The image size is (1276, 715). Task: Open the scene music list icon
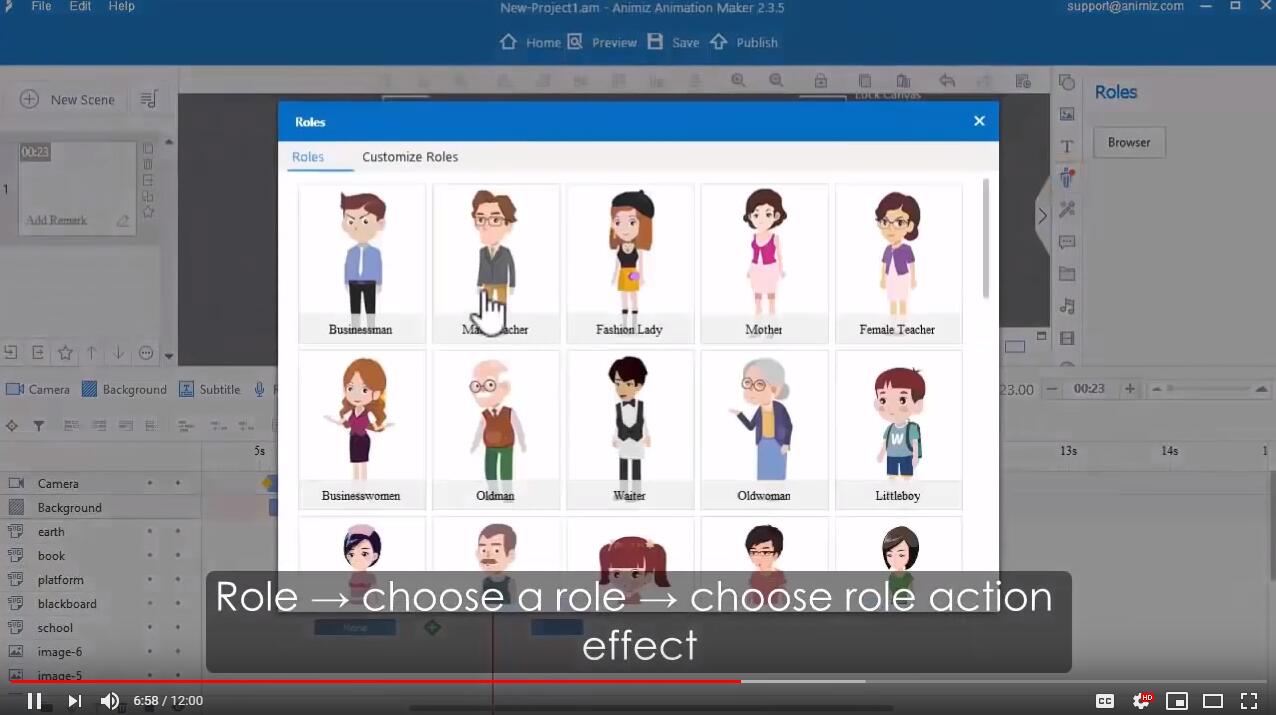click(x=149, y=99)
